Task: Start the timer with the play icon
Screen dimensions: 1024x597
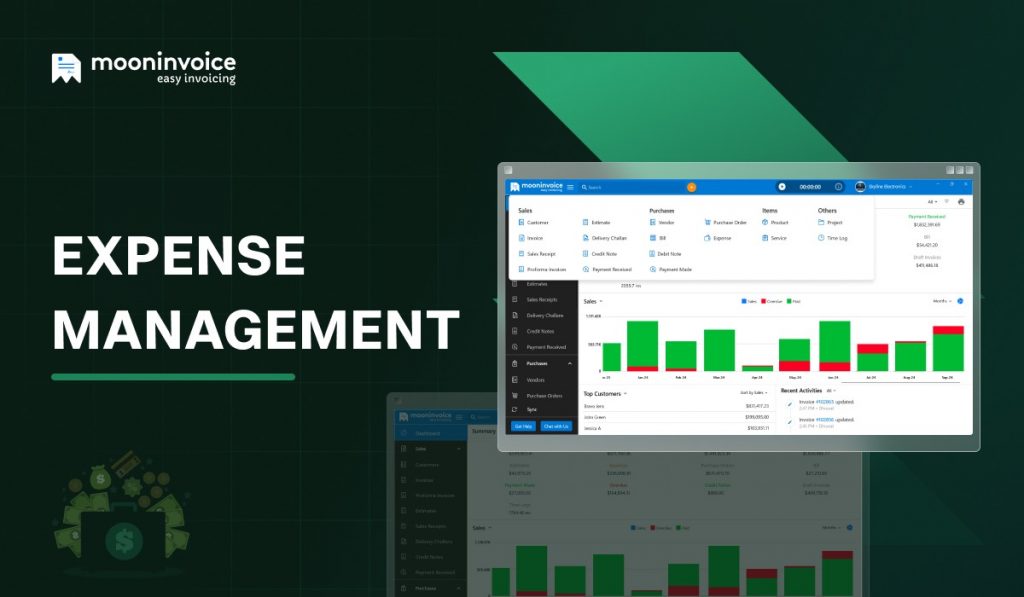Action: coord(782,187)
